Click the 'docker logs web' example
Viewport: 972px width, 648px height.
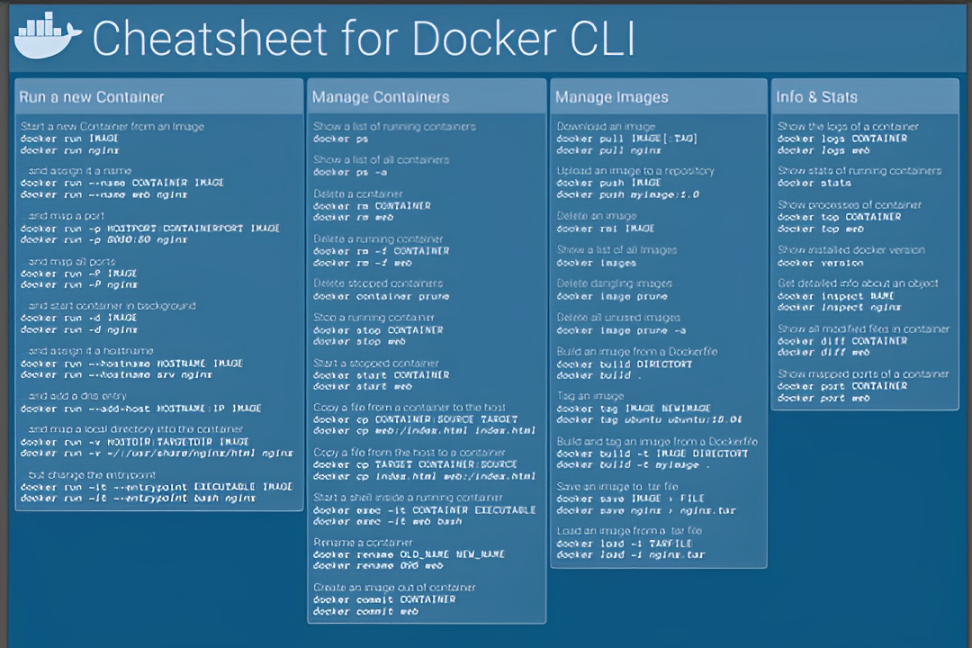pos(823,150)
